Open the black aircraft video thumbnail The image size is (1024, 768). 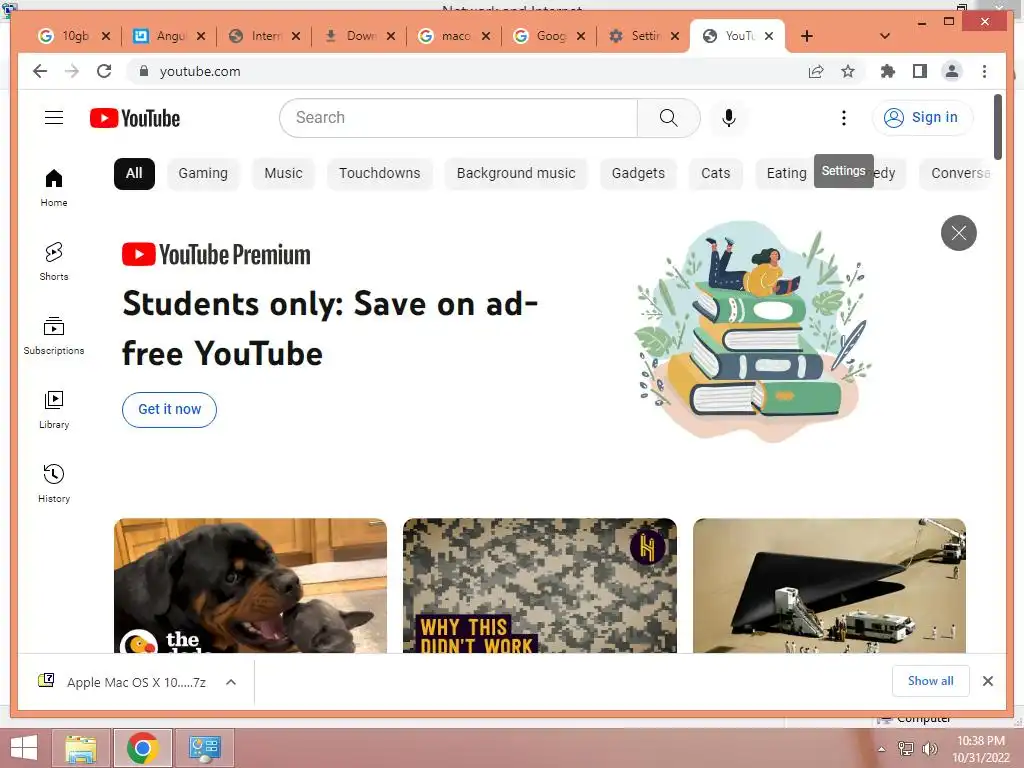(x=829, y=585)
